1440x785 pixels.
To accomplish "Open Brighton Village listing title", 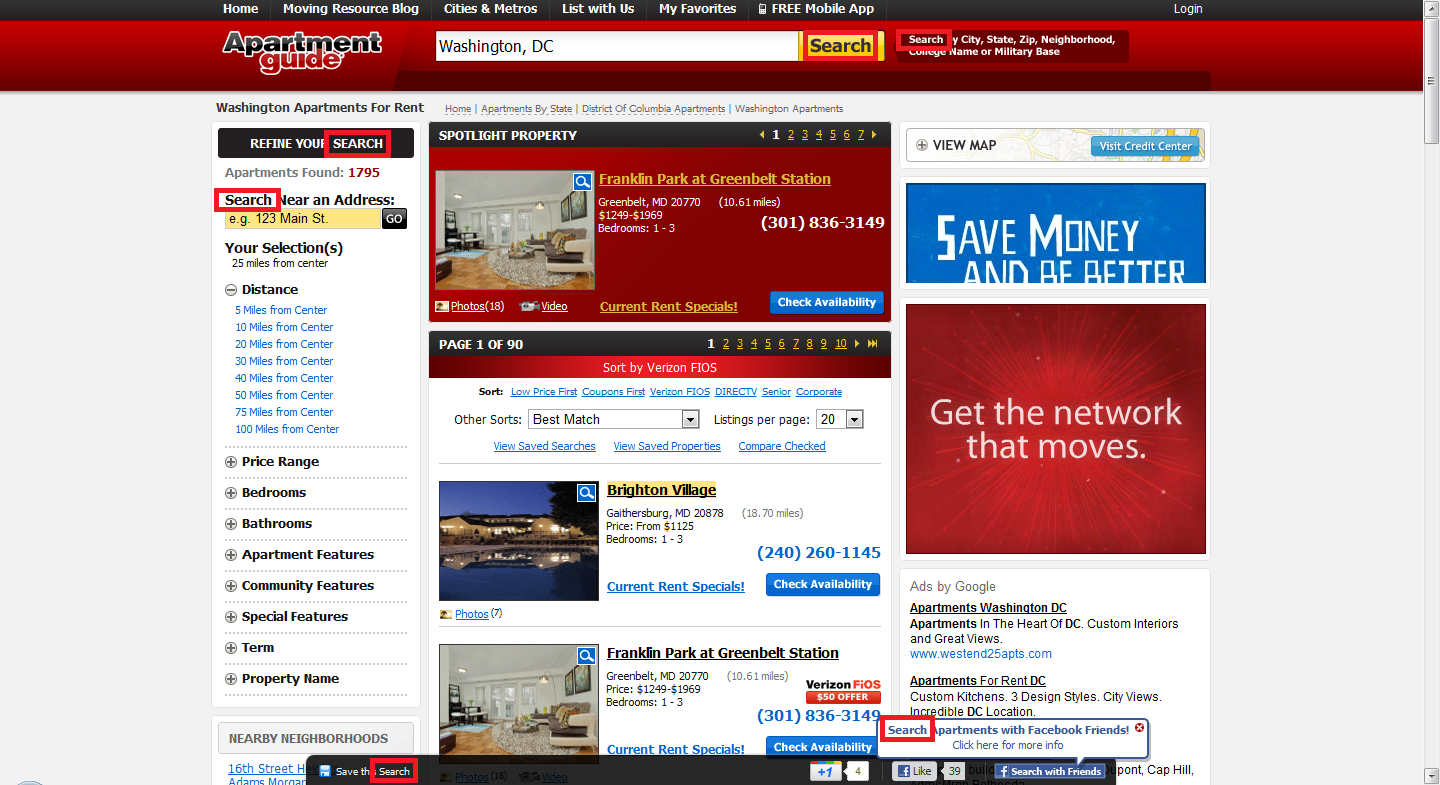I will point(661,490).
